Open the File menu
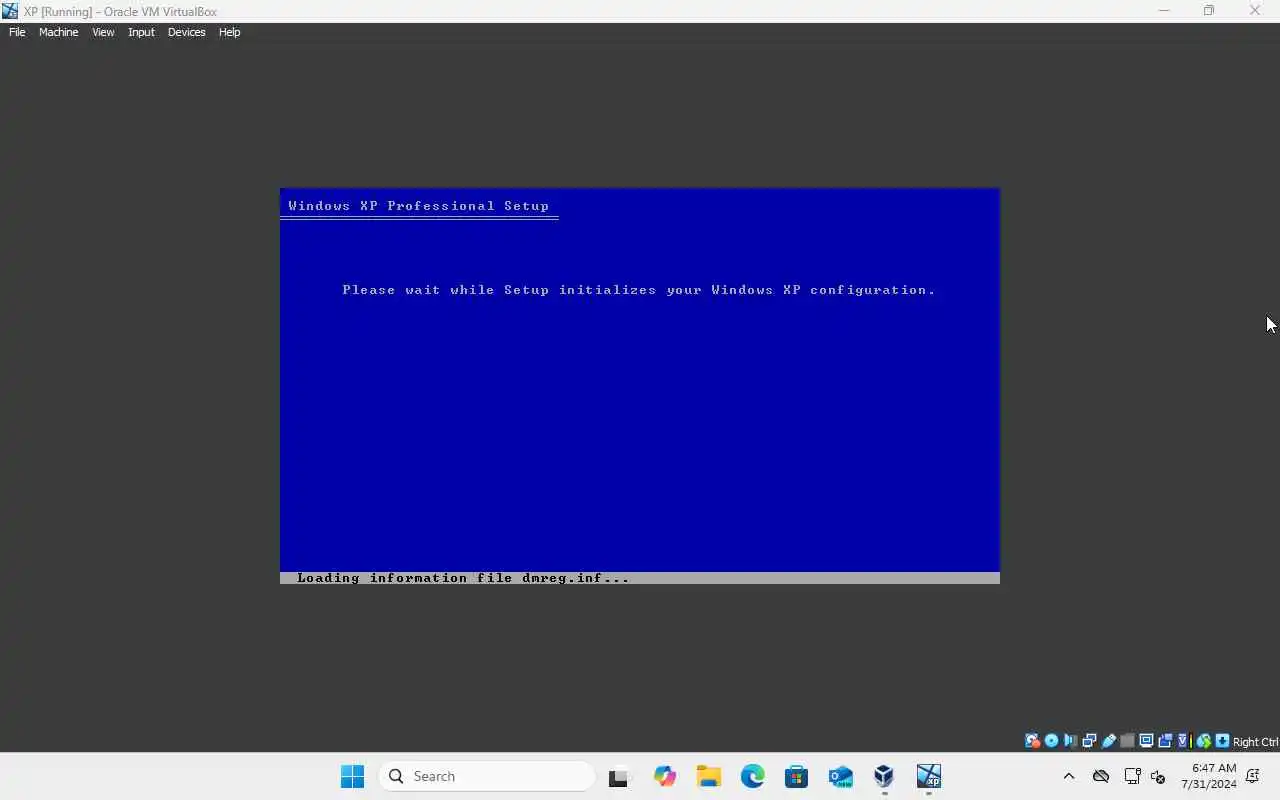The width and height of the screenshot is (1280, 800). pos(17,32)
